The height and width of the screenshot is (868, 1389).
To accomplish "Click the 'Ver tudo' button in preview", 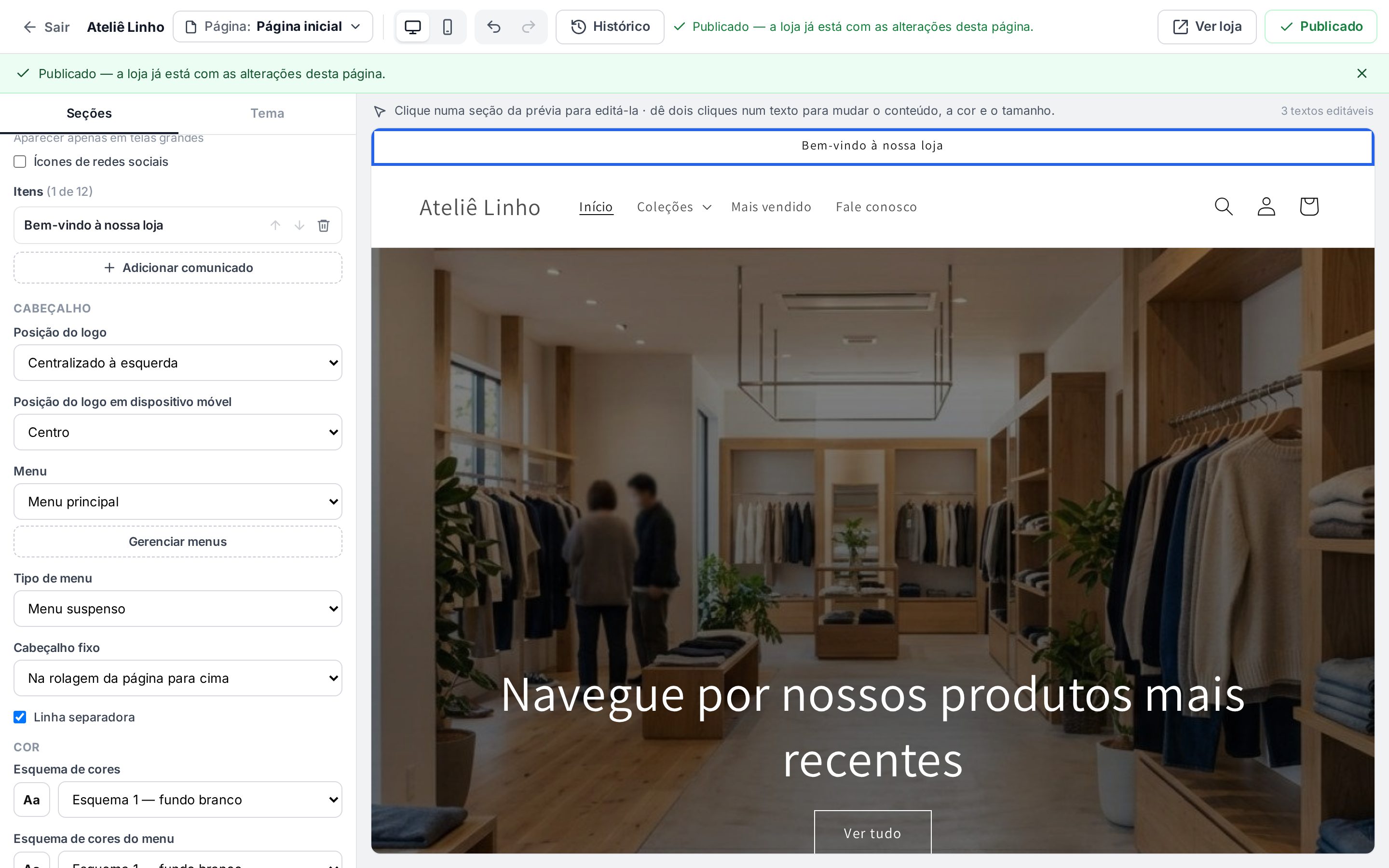I will pos(872,832).
